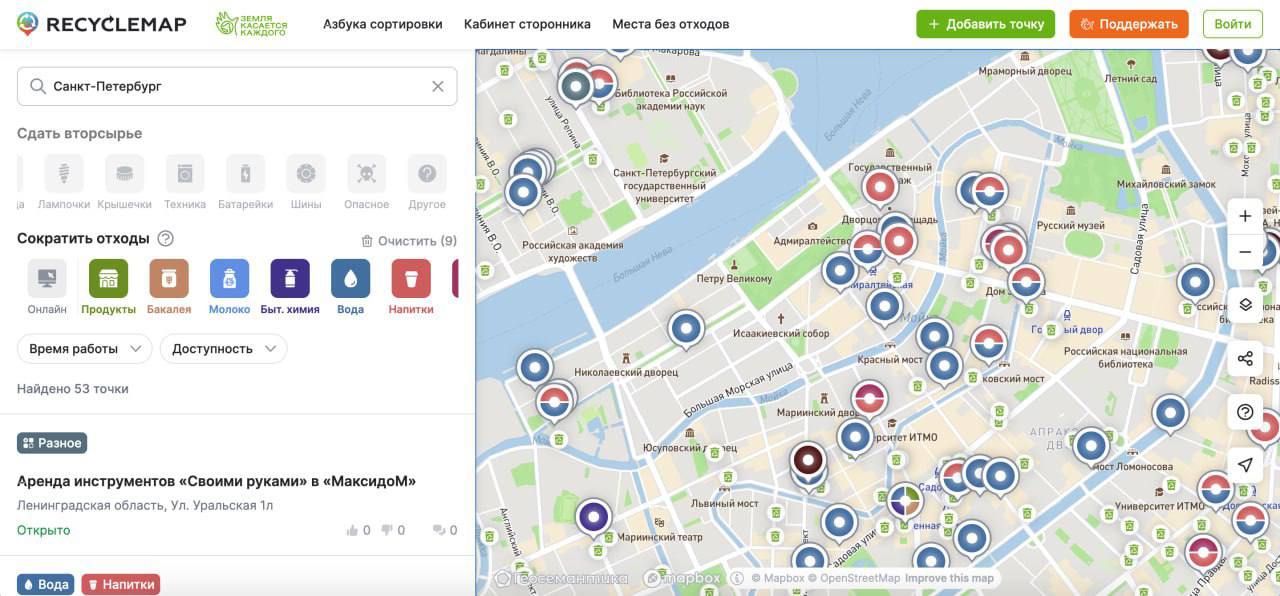This screenshot has height=596, width=1280.
Task: Expand the Доступность dropdown
Action: 224,349
